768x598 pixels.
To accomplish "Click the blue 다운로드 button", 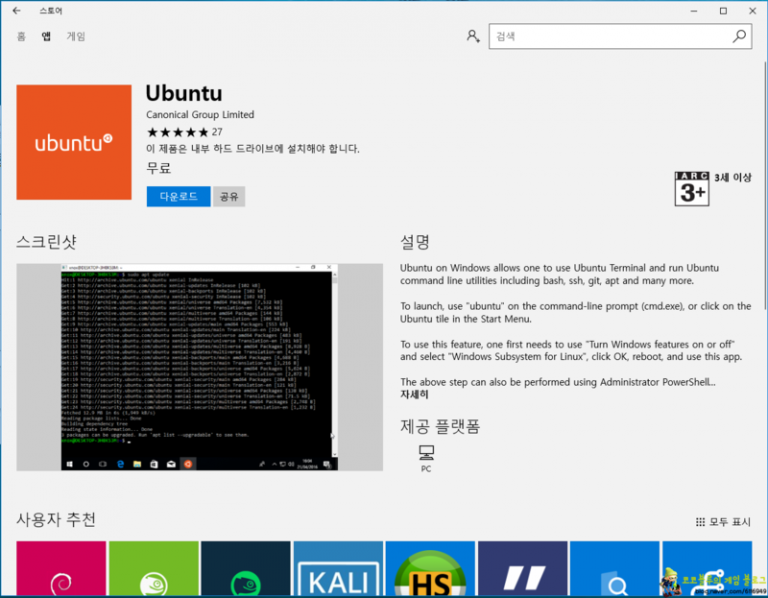I will click(179, 196).
